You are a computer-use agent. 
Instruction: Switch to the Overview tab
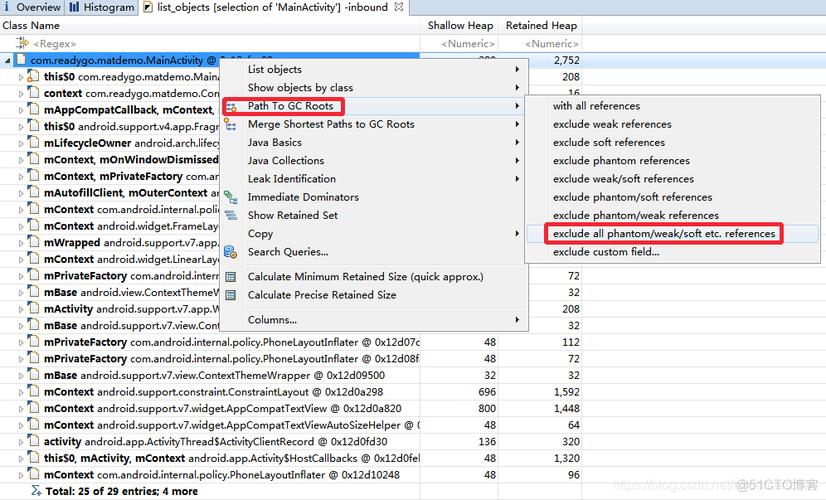tap(32, 7)
